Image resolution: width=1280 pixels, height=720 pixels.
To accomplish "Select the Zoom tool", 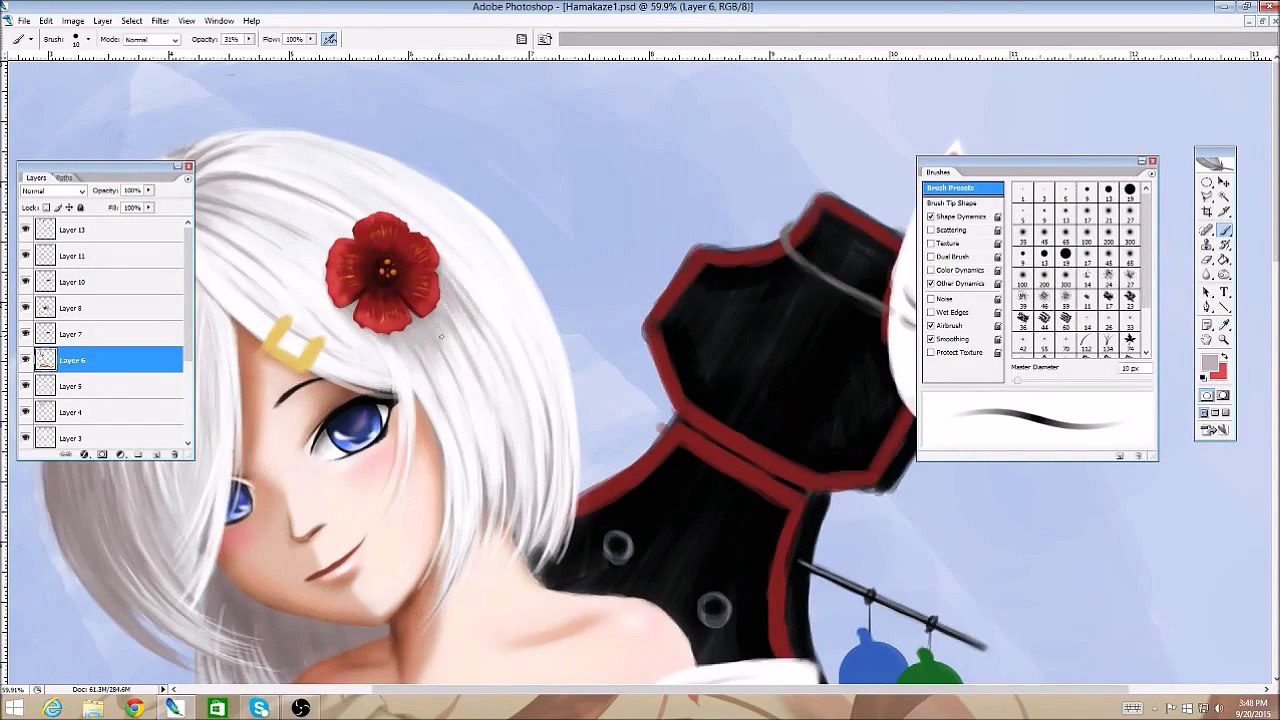I will click(x=1224, y=339).
